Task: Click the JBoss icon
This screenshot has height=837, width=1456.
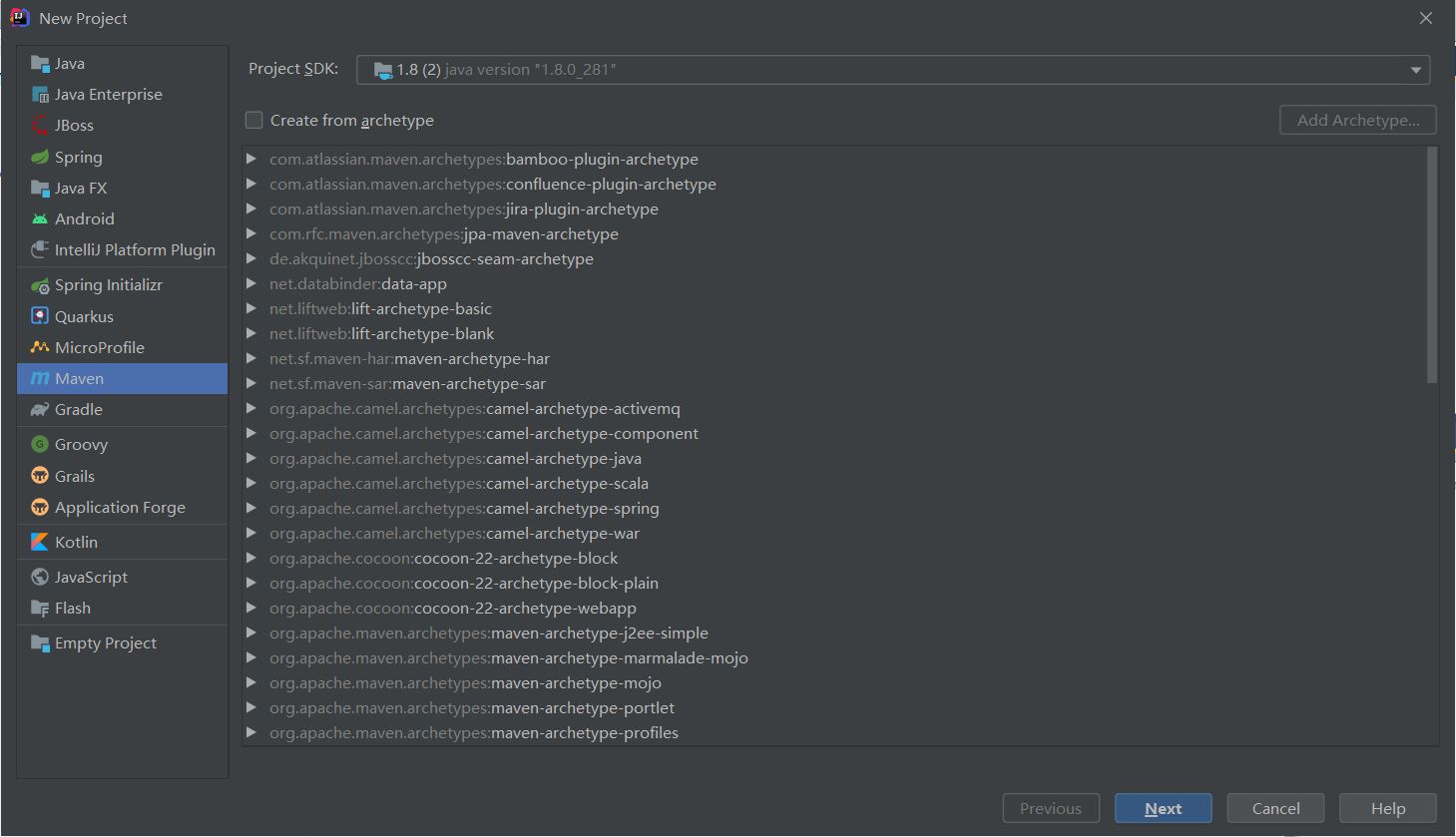Action: coord(40,126)
